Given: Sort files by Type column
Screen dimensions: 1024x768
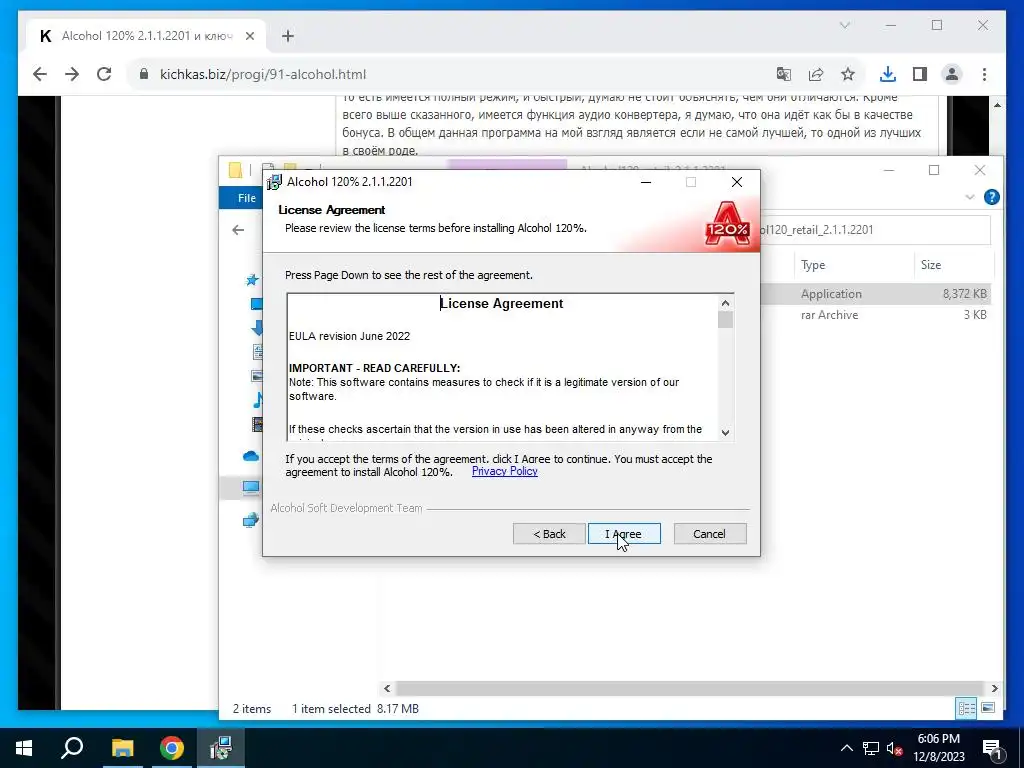Looking at the screenshot, I should (x=813, y=264).
